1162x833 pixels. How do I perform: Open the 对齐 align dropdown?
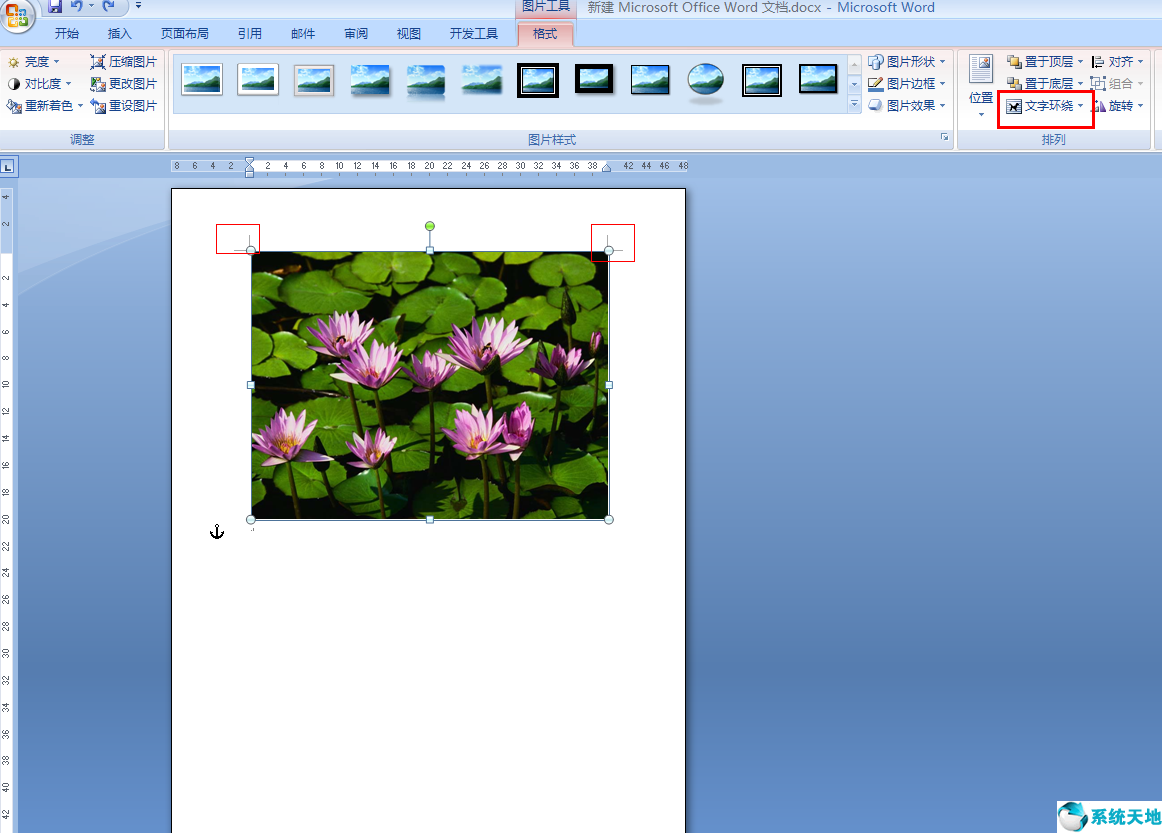click(1118, 62)
